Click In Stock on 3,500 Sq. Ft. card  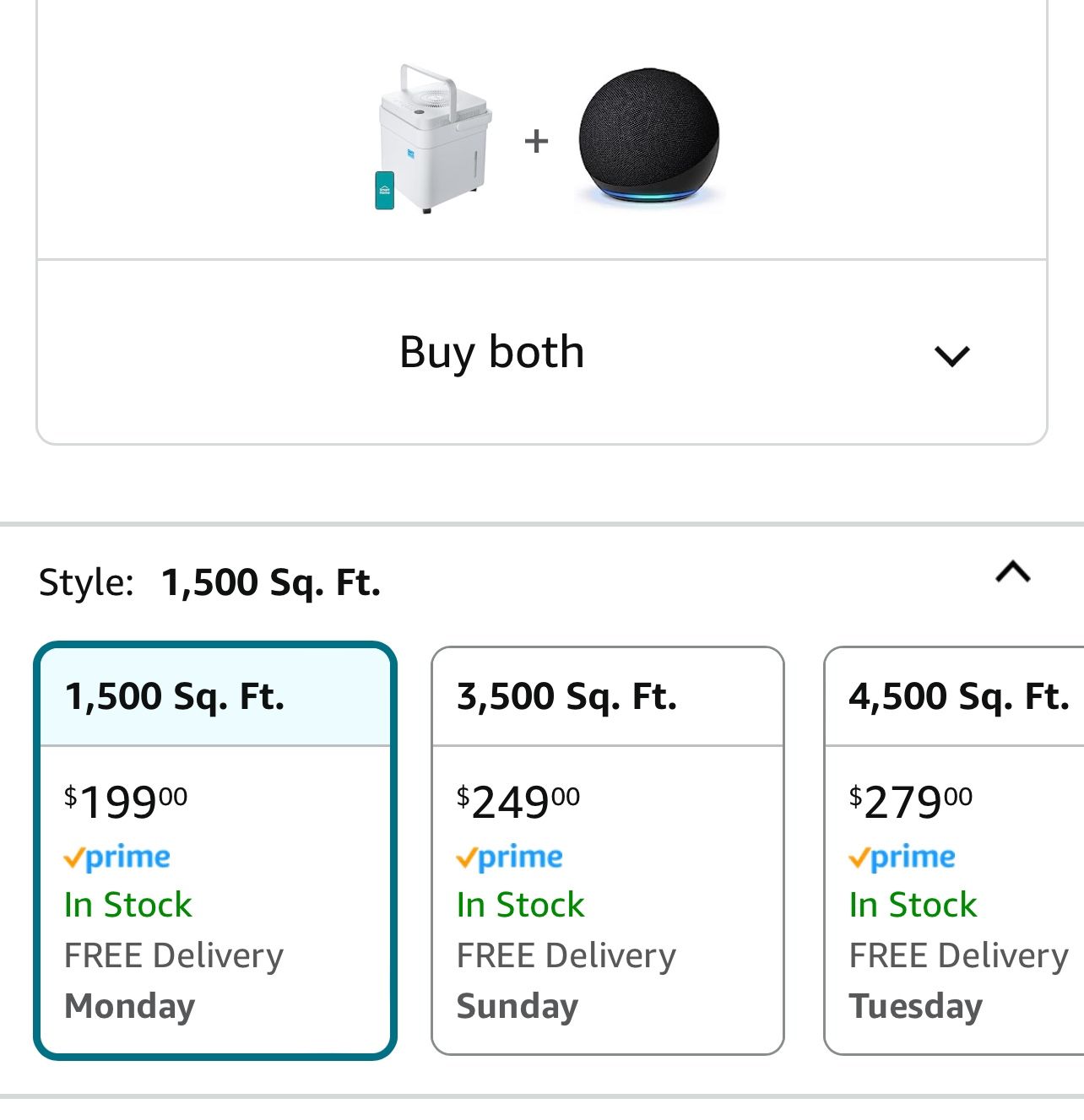click(520, 905)
